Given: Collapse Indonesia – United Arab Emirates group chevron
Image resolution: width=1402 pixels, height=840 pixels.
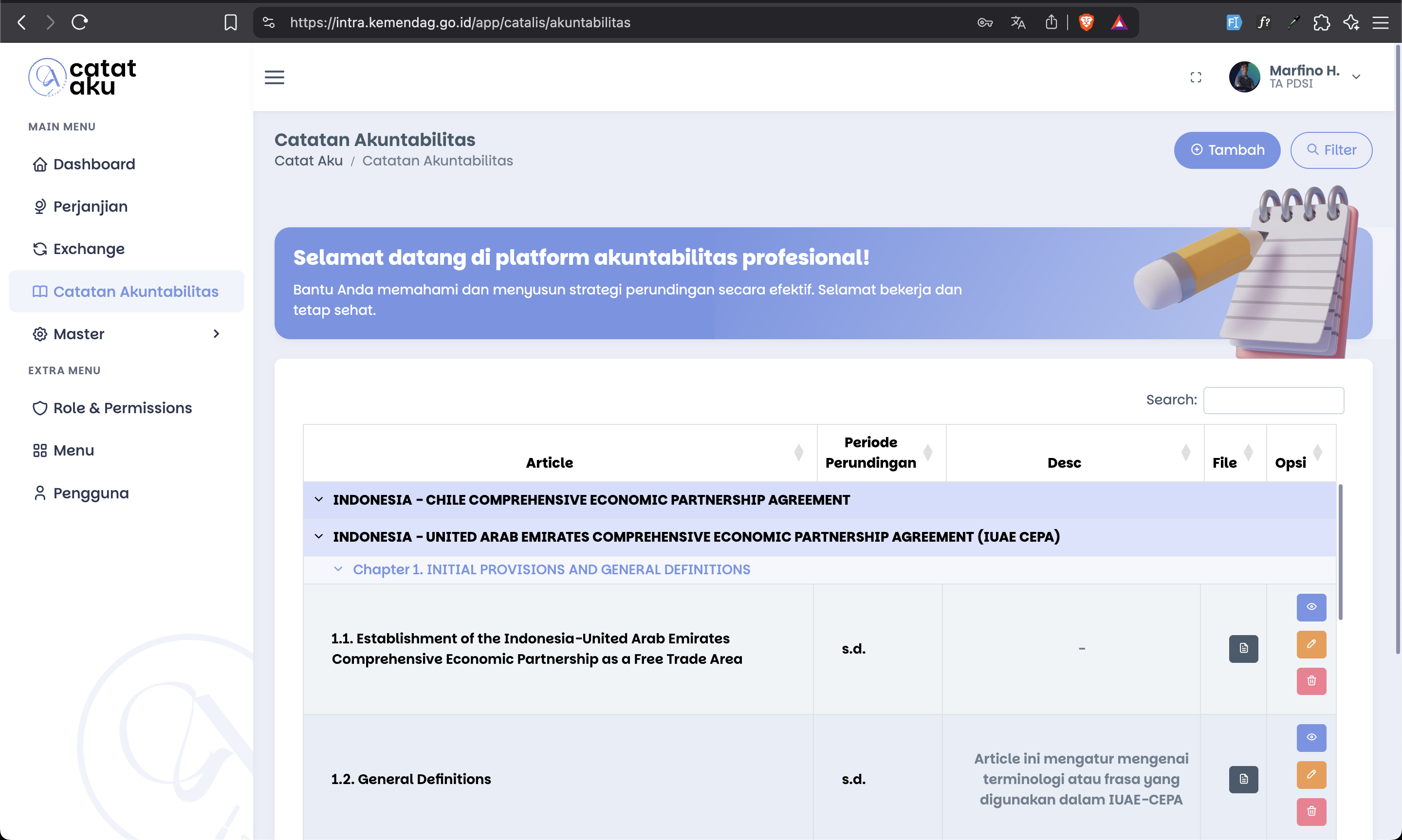Looking at the screenshot, I should point(319,536).
